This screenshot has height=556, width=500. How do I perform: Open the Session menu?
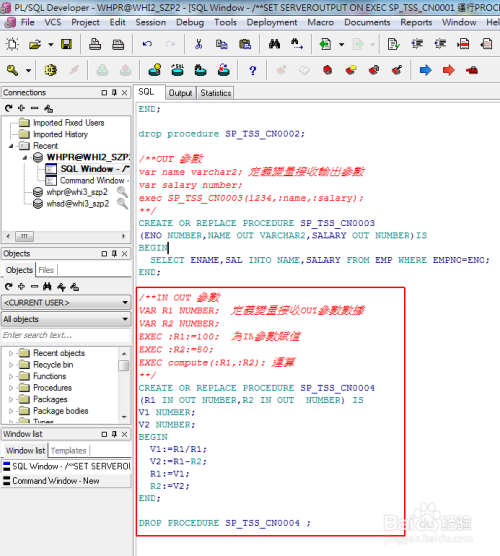click(x=151, y=22)
